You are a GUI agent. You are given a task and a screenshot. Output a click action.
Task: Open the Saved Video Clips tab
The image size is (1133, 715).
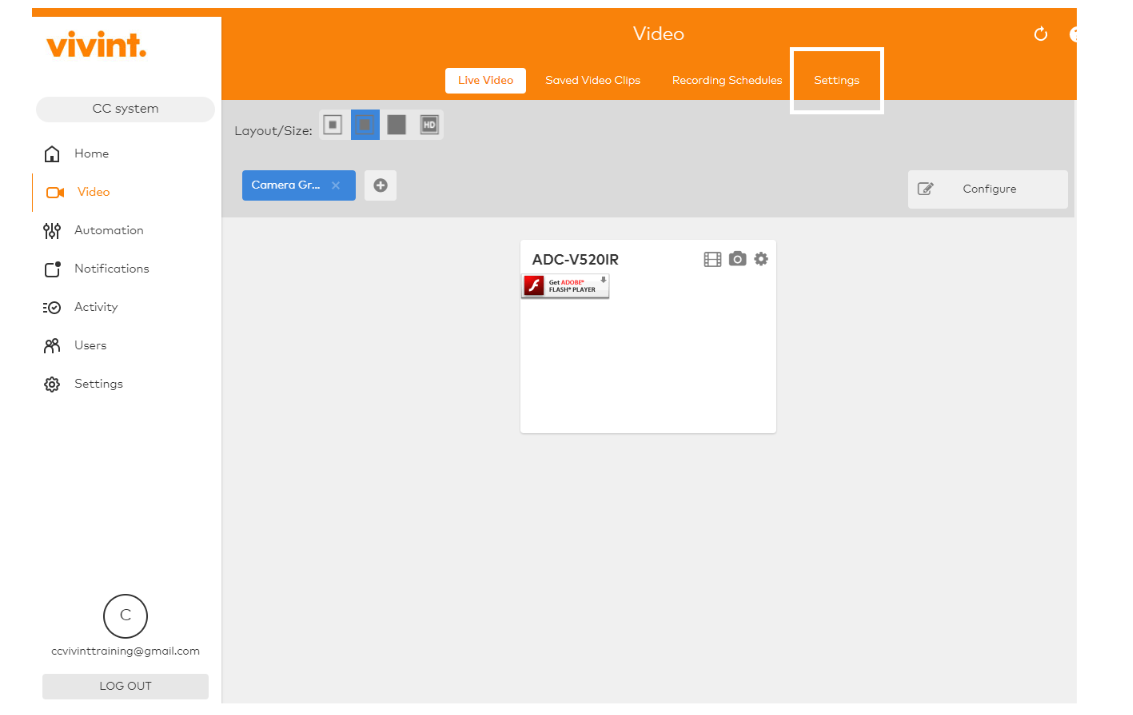(592, 80)
